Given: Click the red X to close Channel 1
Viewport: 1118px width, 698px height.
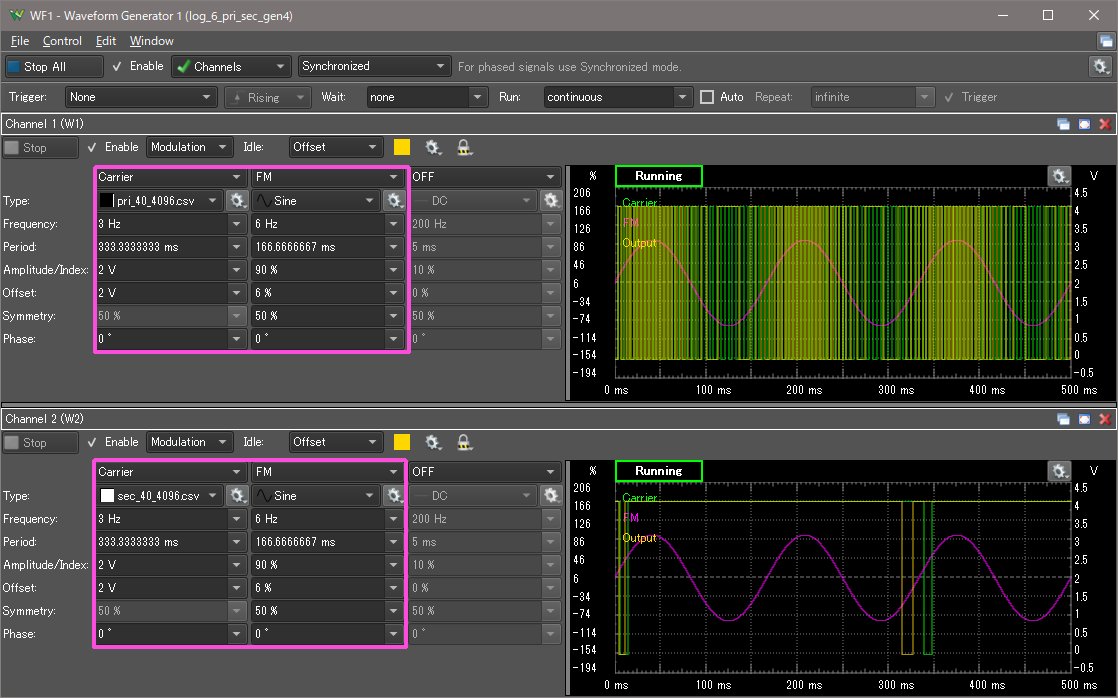Looking at the screenshot, I should point(1104,124).
